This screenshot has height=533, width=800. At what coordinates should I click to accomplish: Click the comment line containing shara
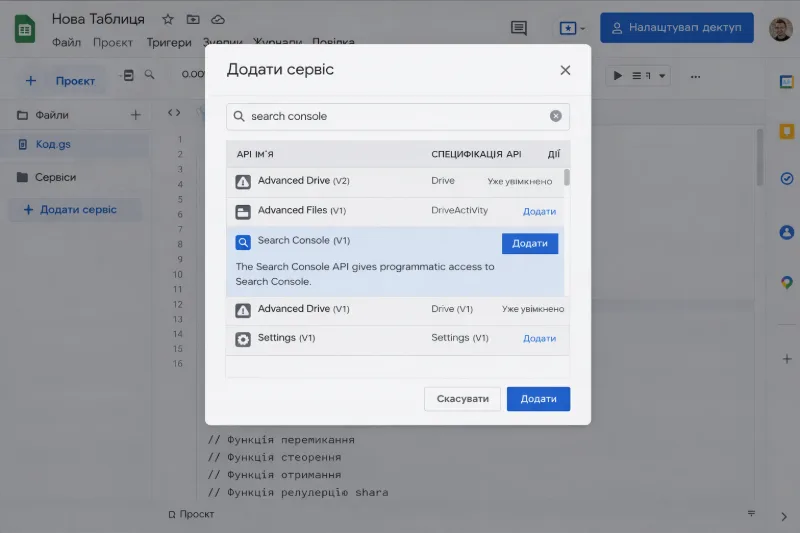(x=298, y=493)
